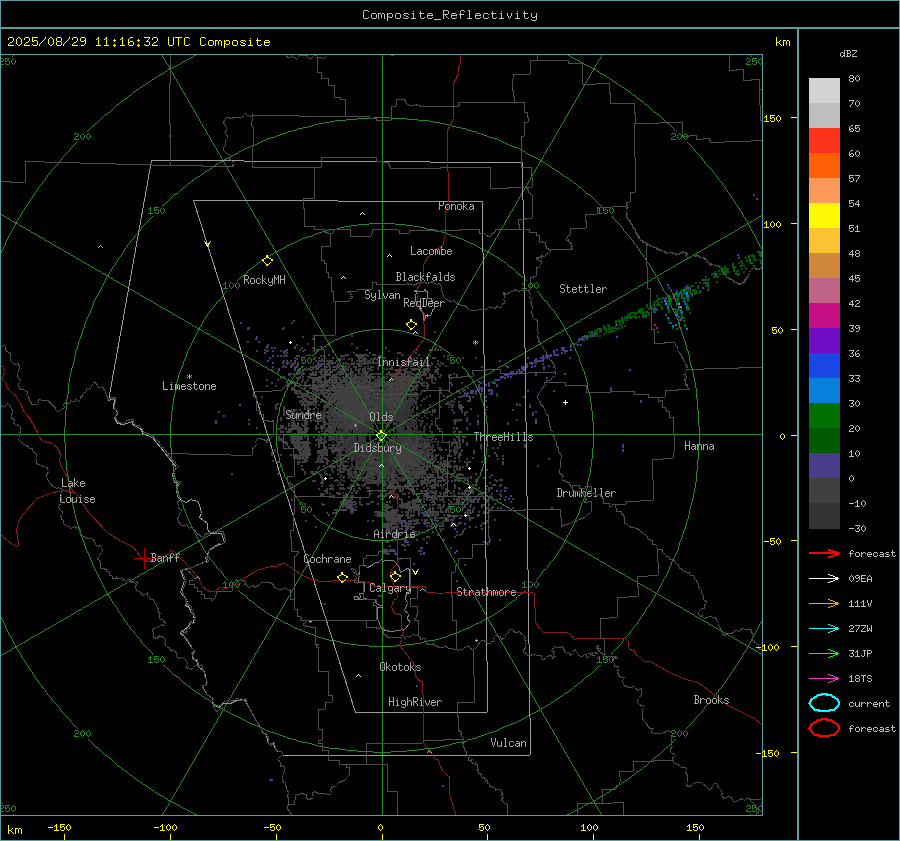
Task: Click the dBZ legend heading
Action: [848, 54]
